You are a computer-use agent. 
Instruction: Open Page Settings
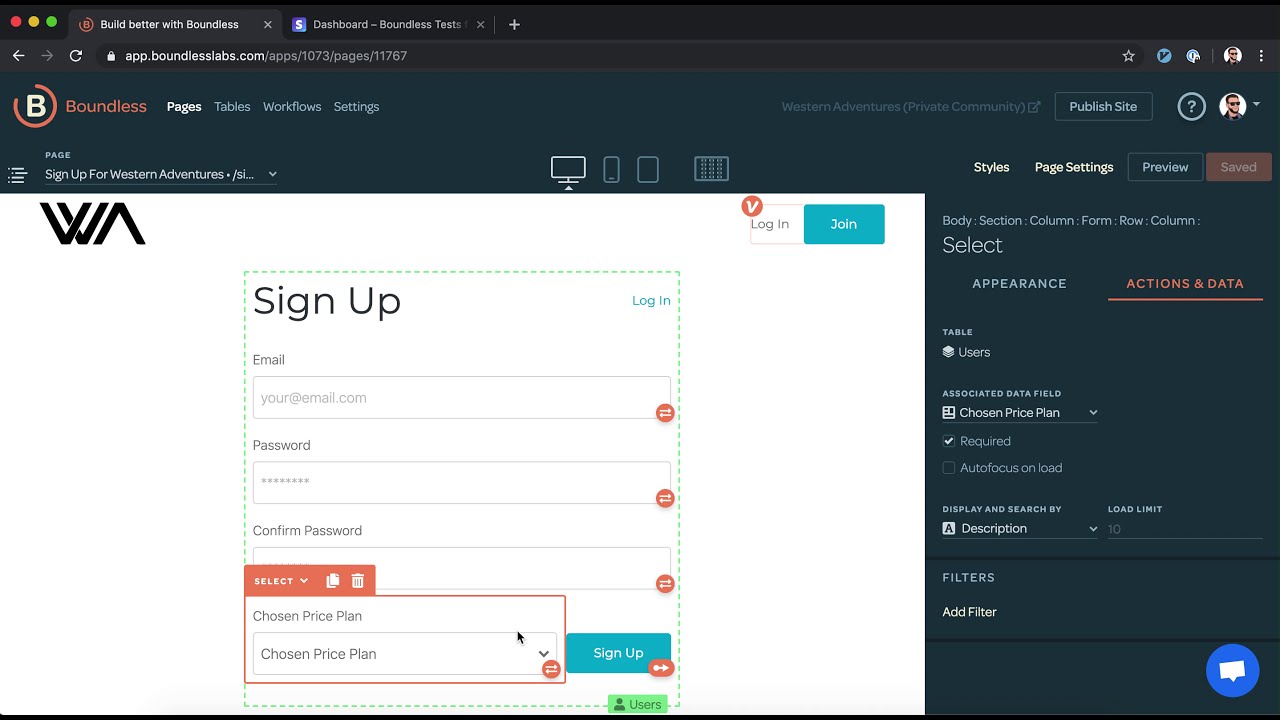[1074, 167]
